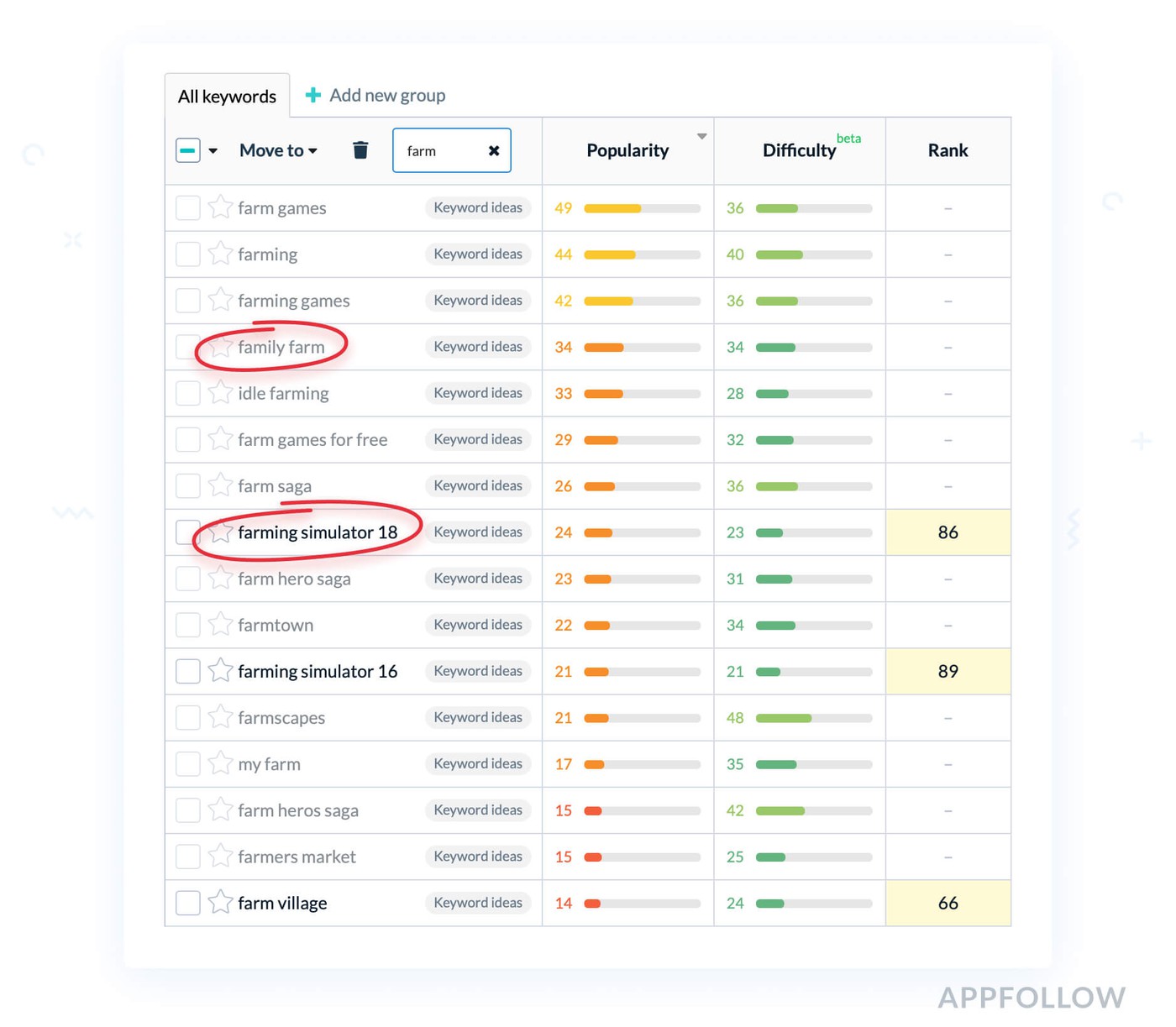Open the Move to dropdown

coord(278,150)
